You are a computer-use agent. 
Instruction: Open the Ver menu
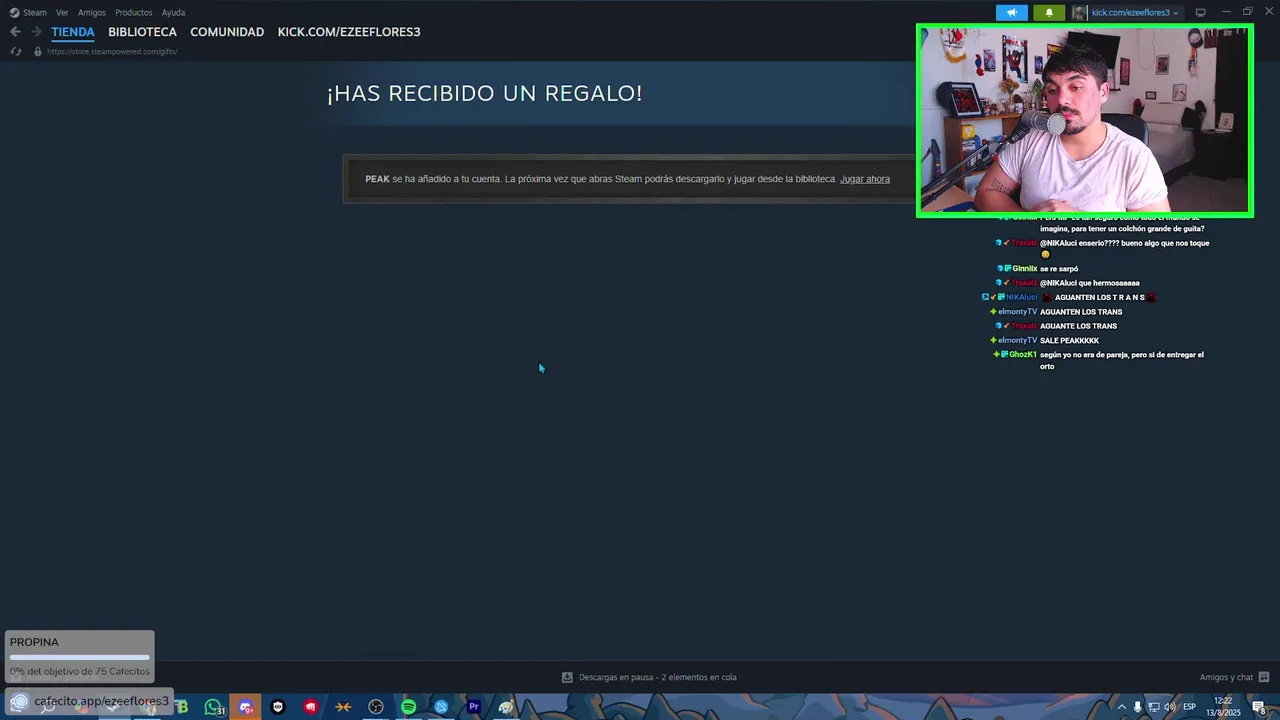62,13
